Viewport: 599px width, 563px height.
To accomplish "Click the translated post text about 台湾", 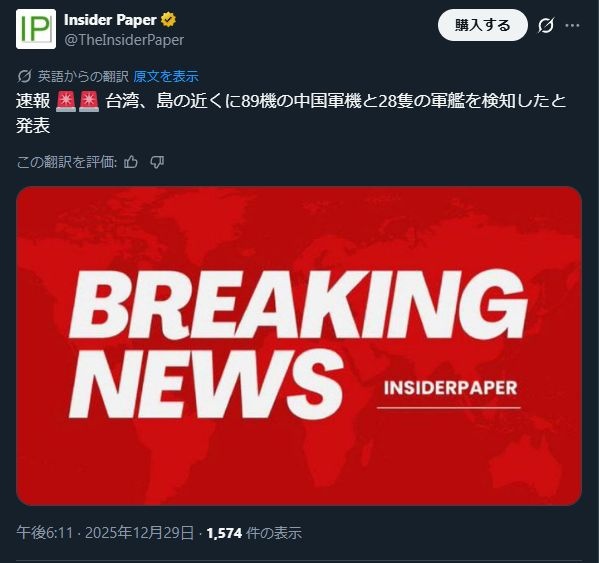I will pos(291,113).
